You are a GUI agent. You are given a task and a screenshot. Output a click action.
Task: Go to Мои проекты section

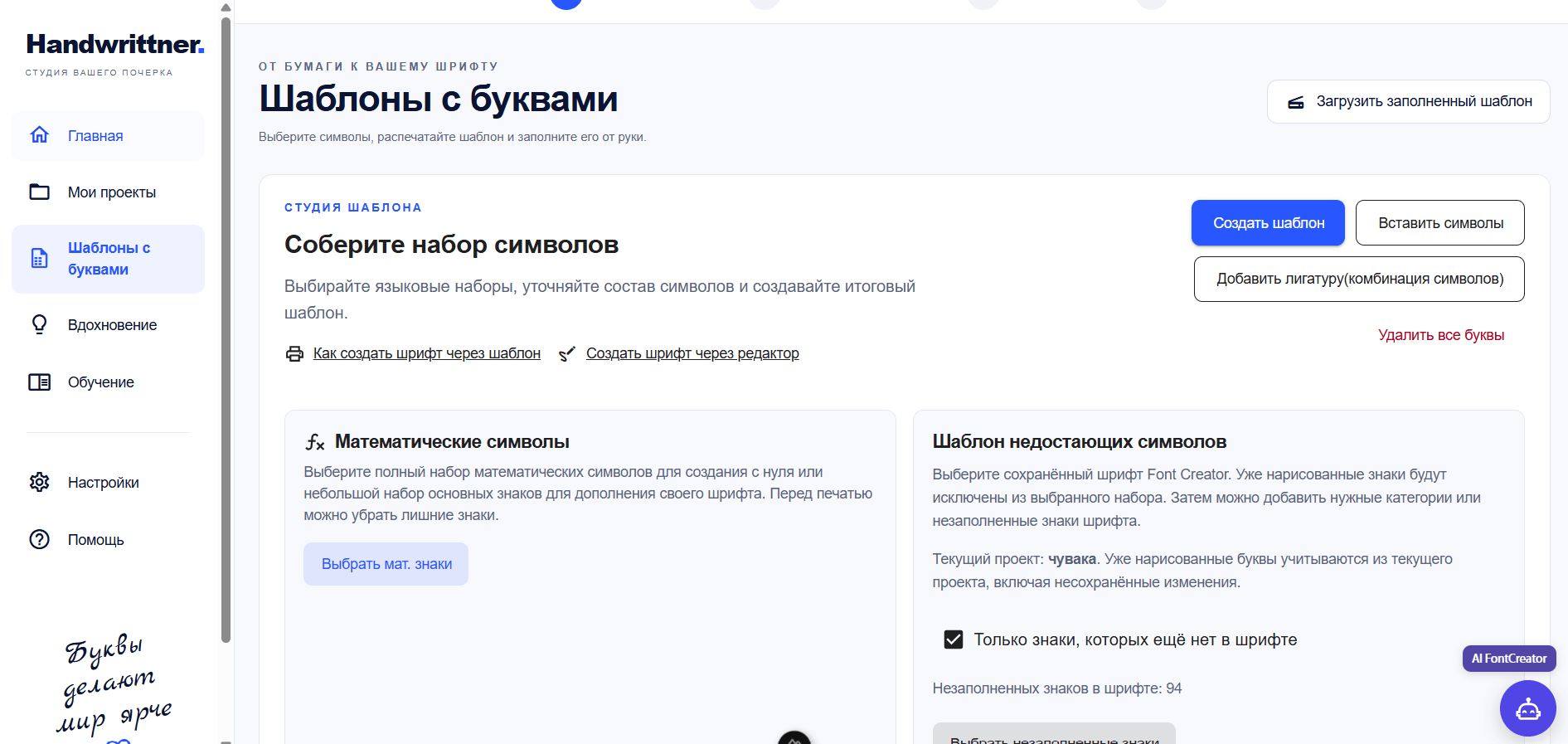point(108,192)
